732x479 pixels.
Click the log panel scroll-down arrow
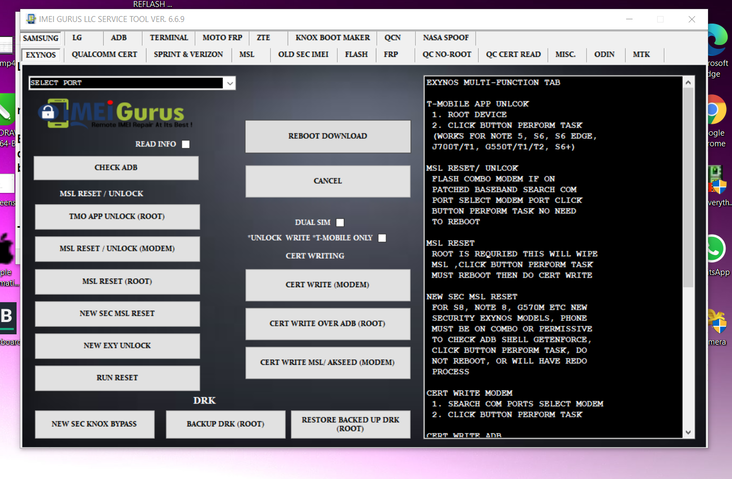(688, 432)
